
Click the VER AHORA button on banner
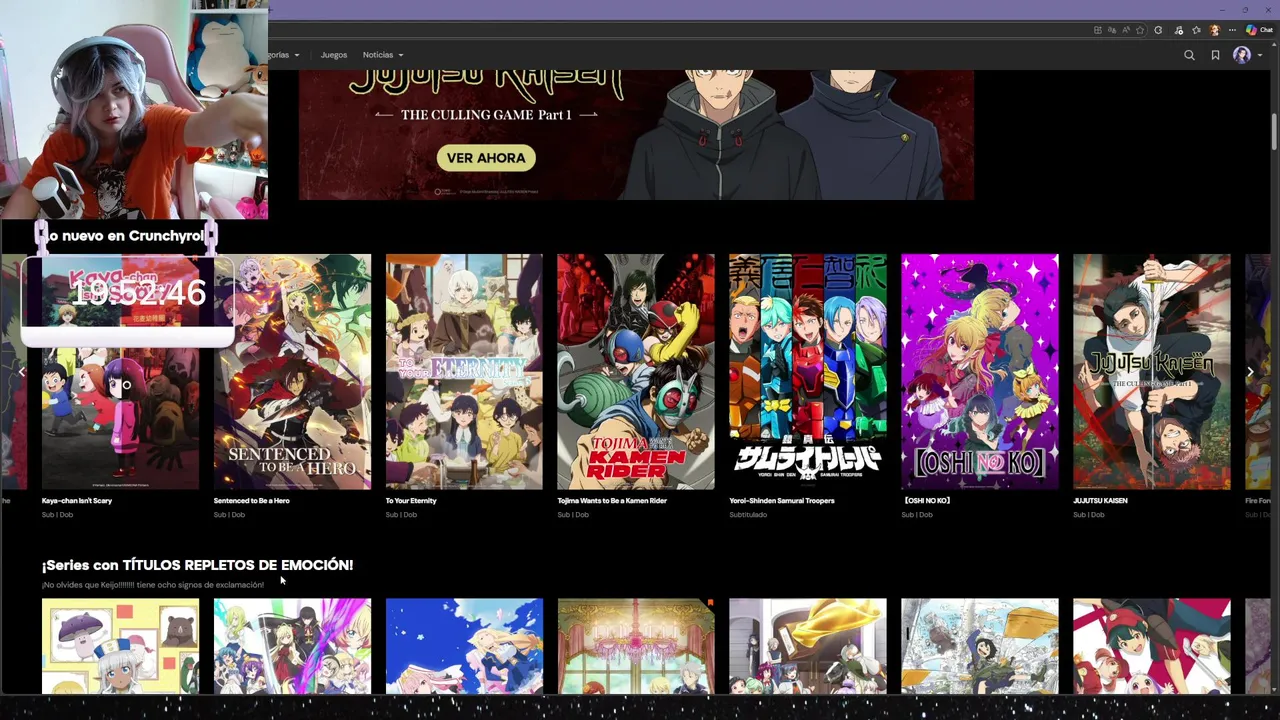(486, 158)
